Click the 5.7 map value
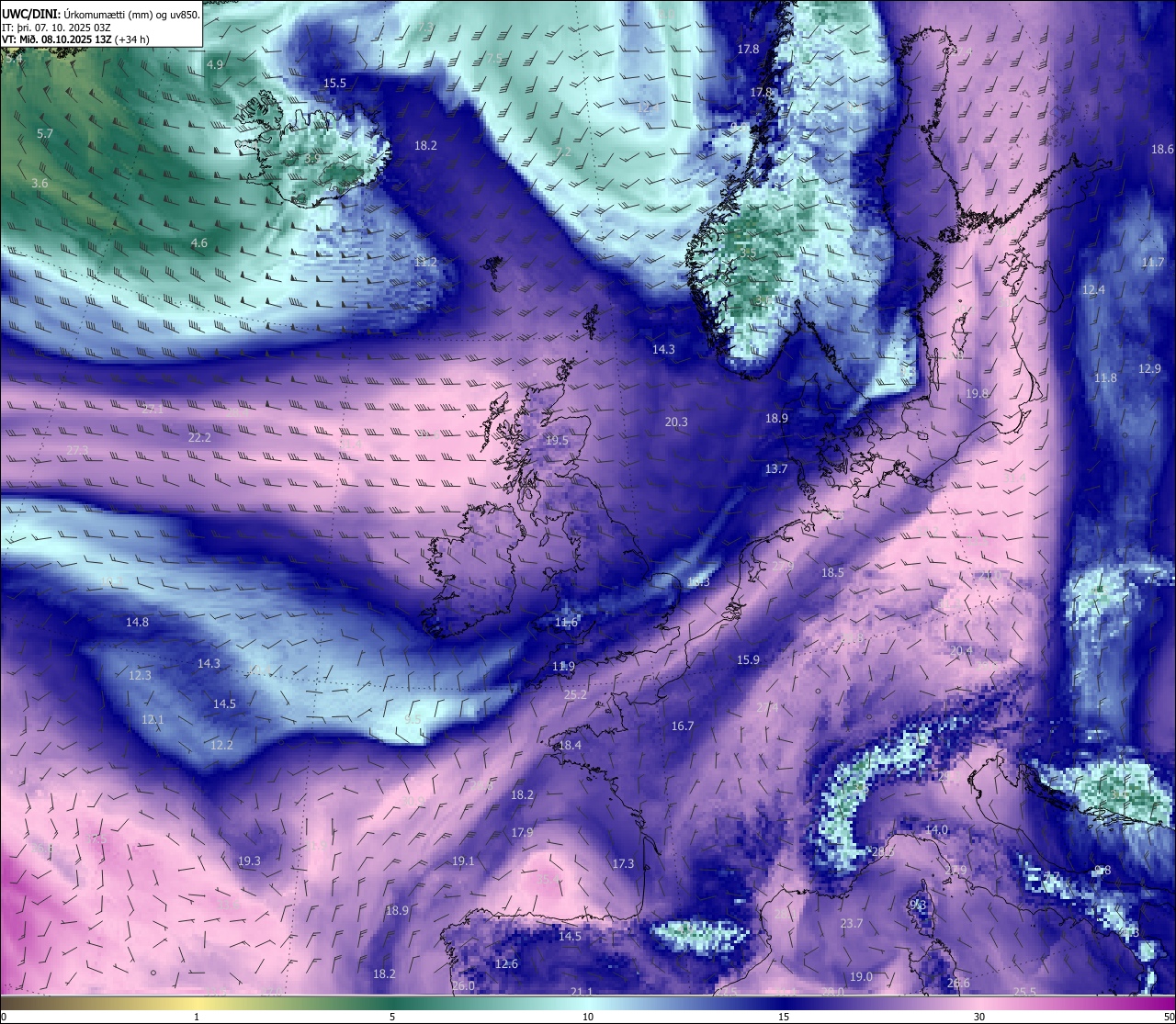This screenshot has width=1176, height=1024. [44, 133]
